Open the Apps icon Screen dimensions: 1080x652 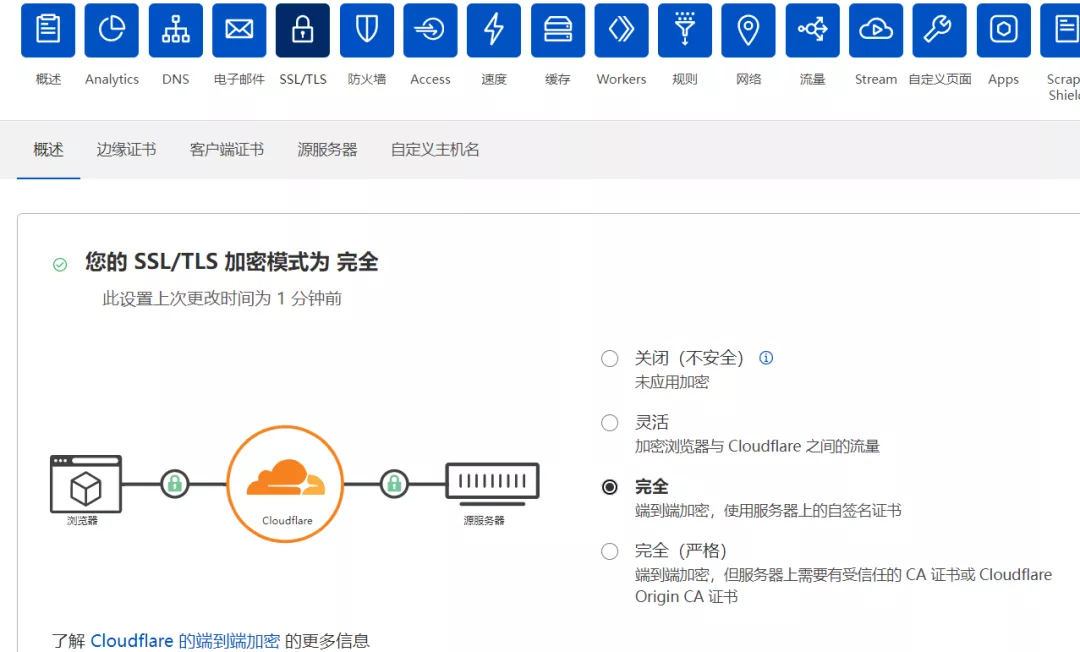(x=1004, y=30)
